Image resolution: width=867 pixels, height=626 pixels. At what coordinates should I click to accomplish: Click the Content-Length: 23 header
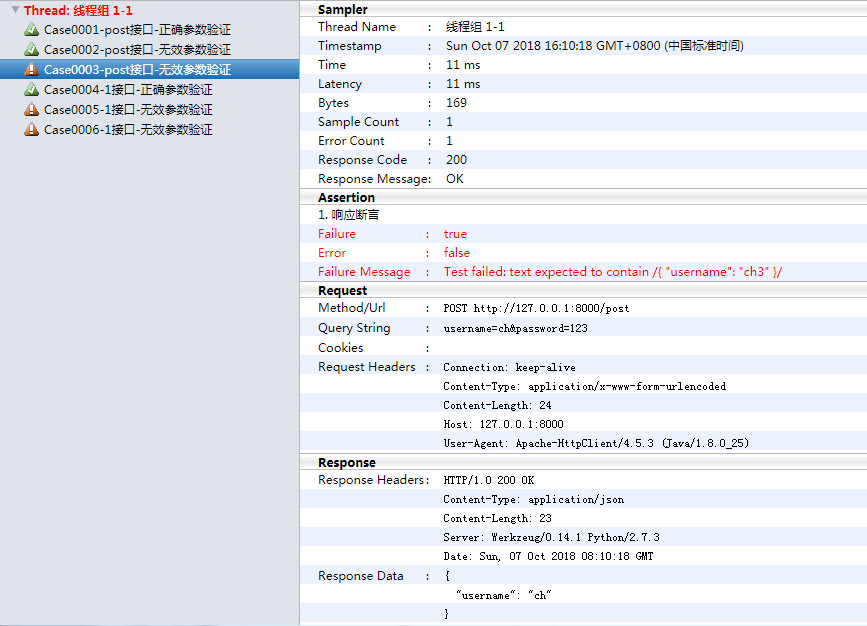[497, 518]
